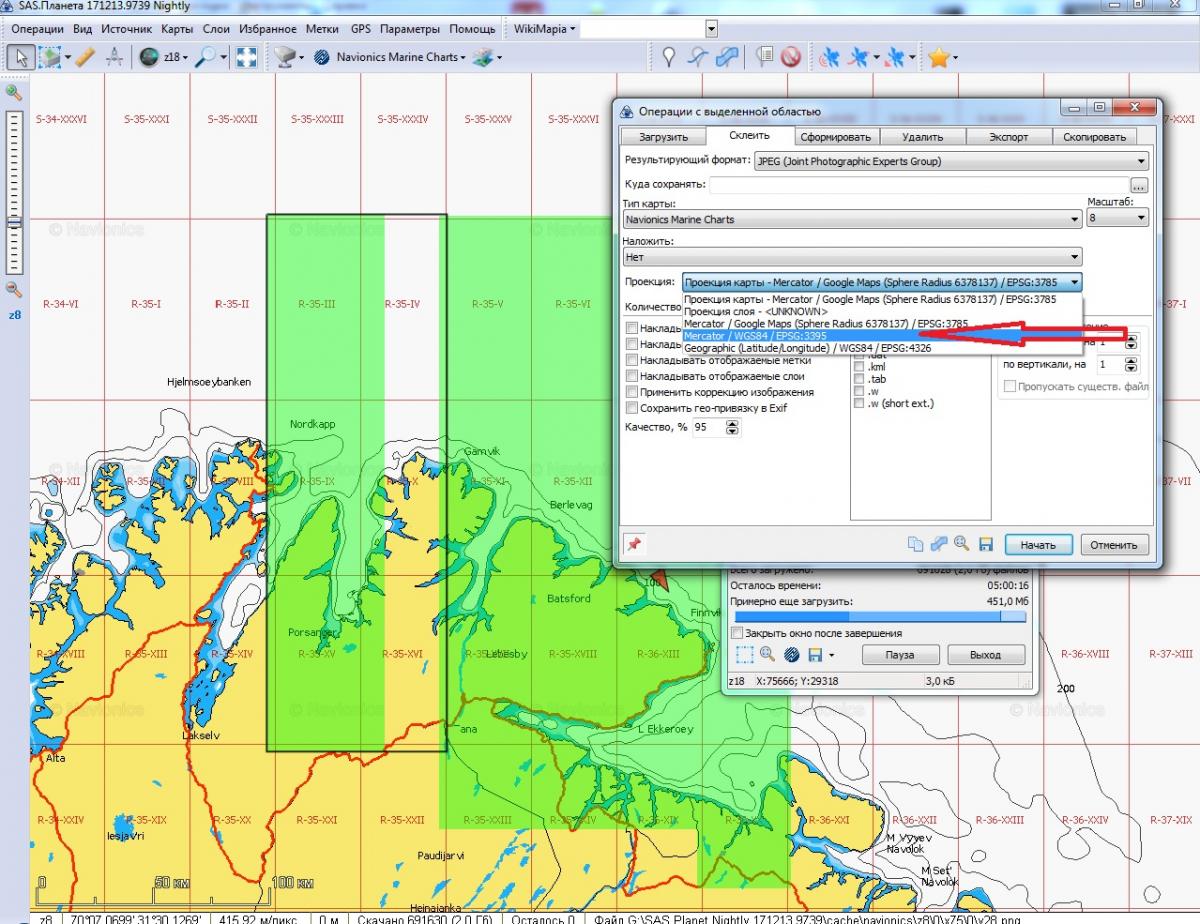
Task: Open the 'Метки' menu
Action: pyautogui.click(x=321, y=29)
